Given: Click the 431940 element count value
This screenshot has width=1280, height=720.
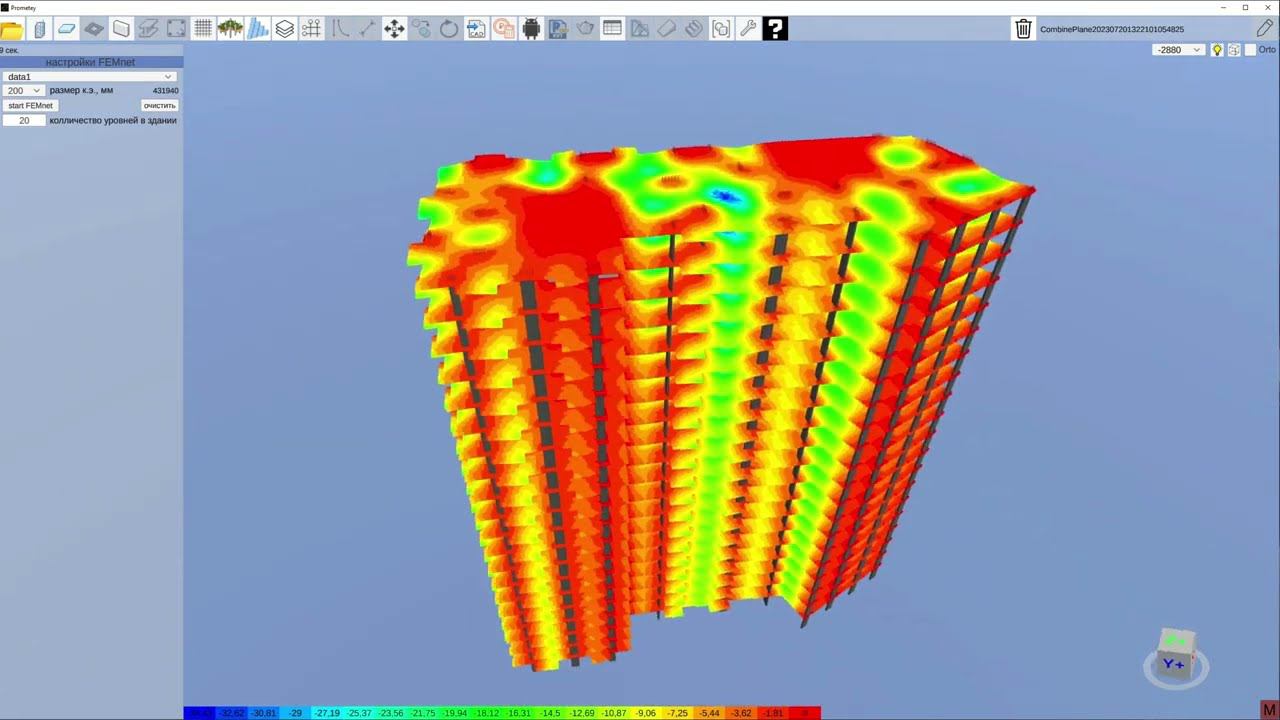Looking at the screenshot, I should 166,90.
